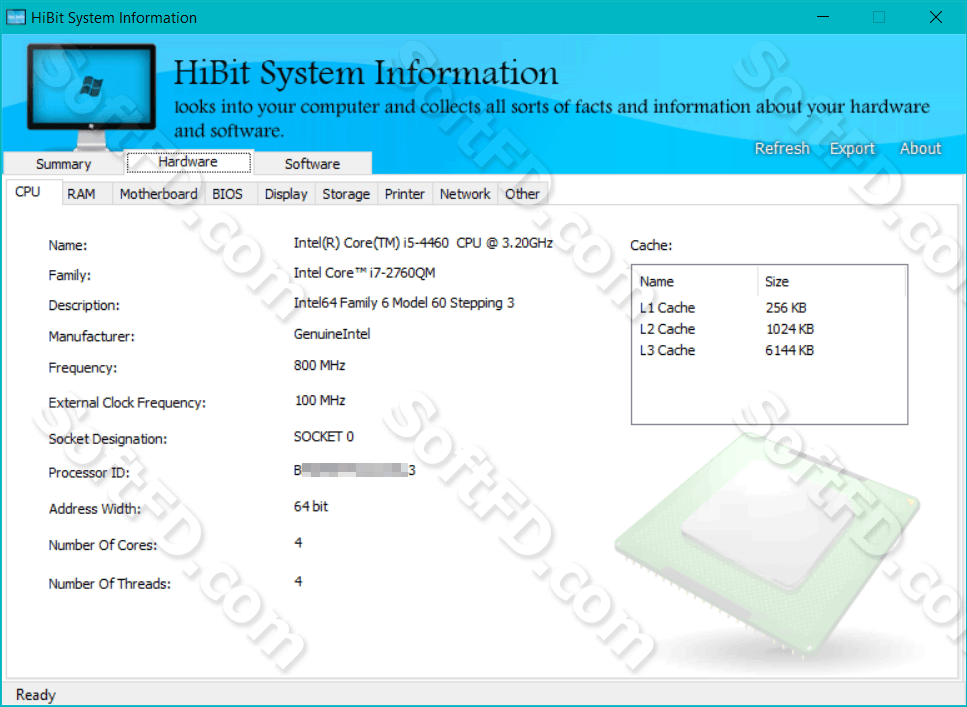
Task: Click the Family: field label
Action: (70, 275)
